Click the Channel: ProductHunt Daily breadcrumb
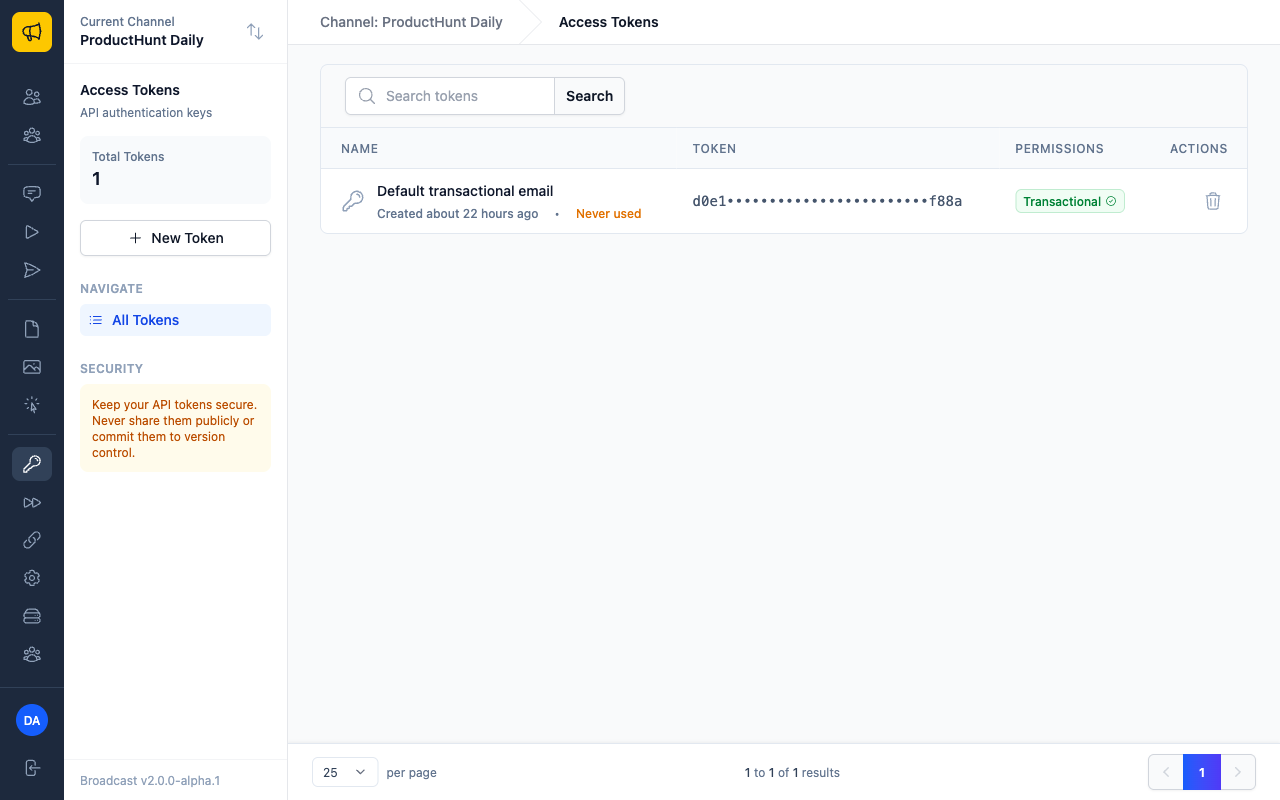1280x800 pixels. (x=411, y=22)
